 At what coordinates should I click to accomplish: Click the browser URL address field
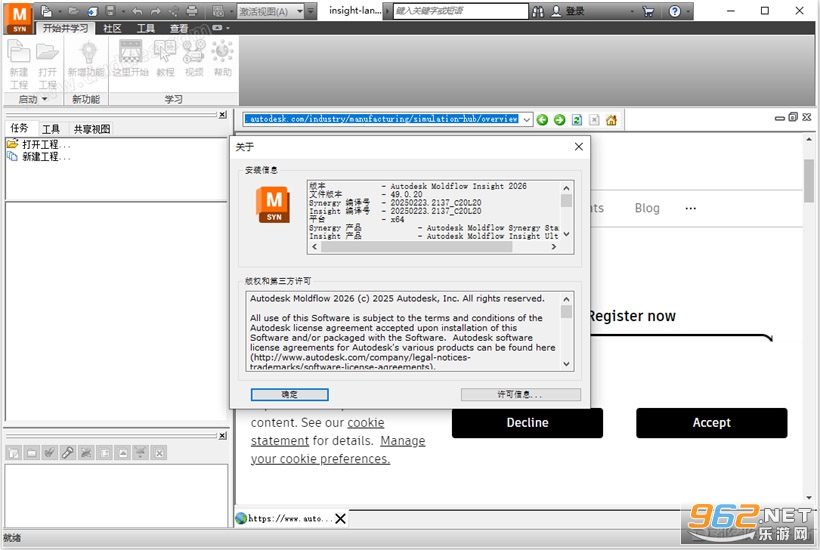382,119
